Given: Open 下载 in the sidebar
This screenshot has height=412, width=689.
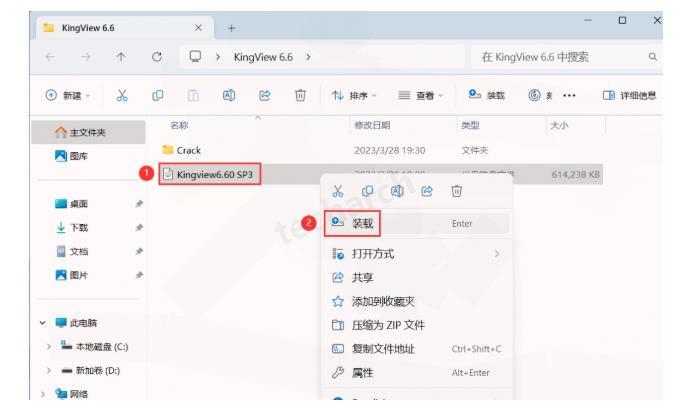Looking at the screenshot, I should (x=72, y=228).
